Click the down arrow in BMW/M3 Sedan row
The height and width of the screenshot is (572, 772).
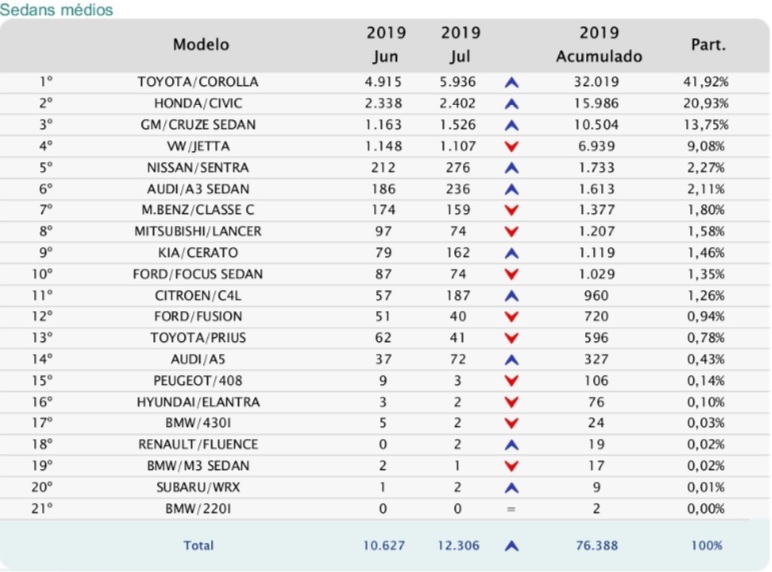click(x=512, y=466)
